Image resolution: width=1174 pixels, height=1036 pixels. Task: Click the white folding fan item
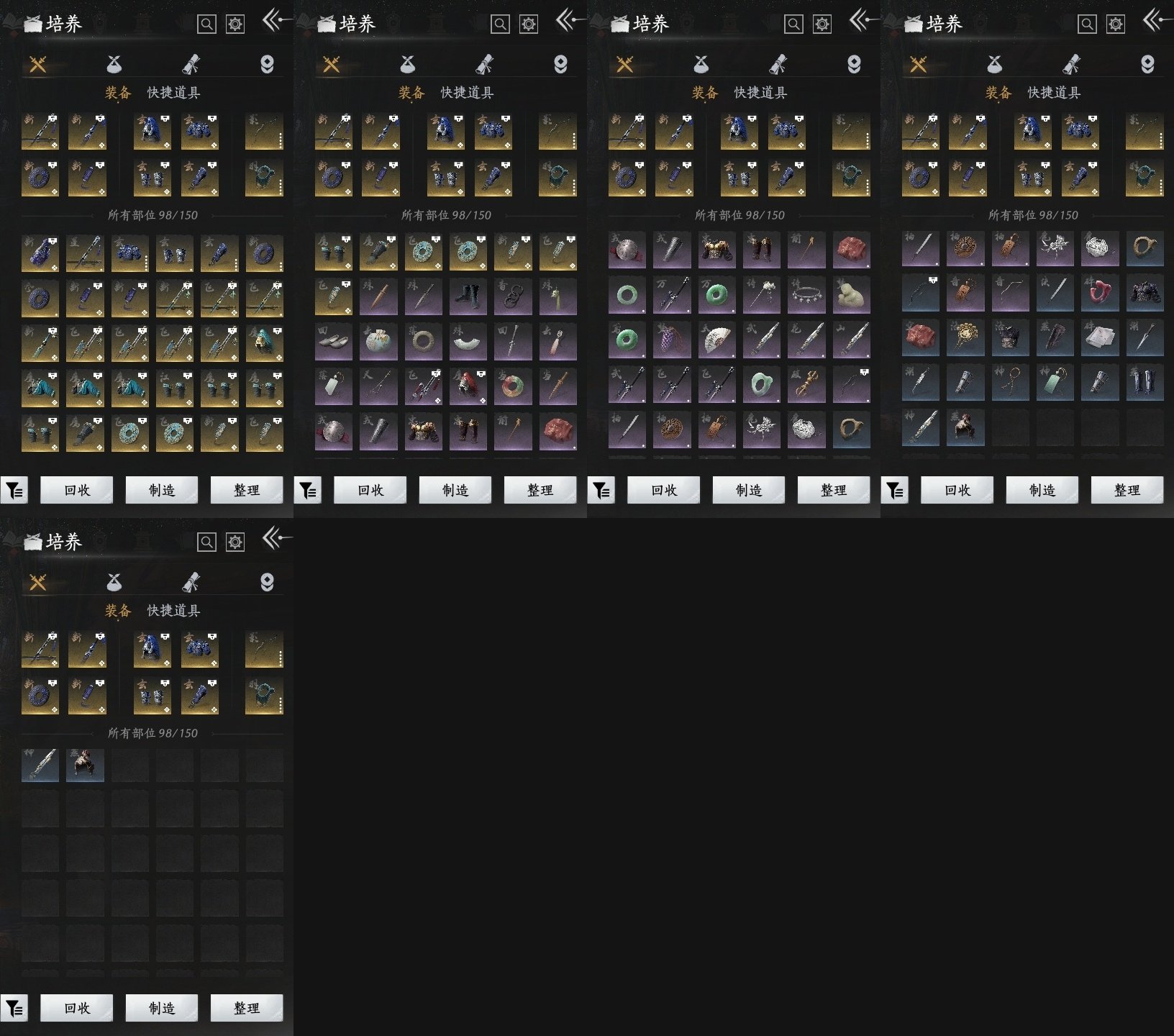click(x=716, y=340)
